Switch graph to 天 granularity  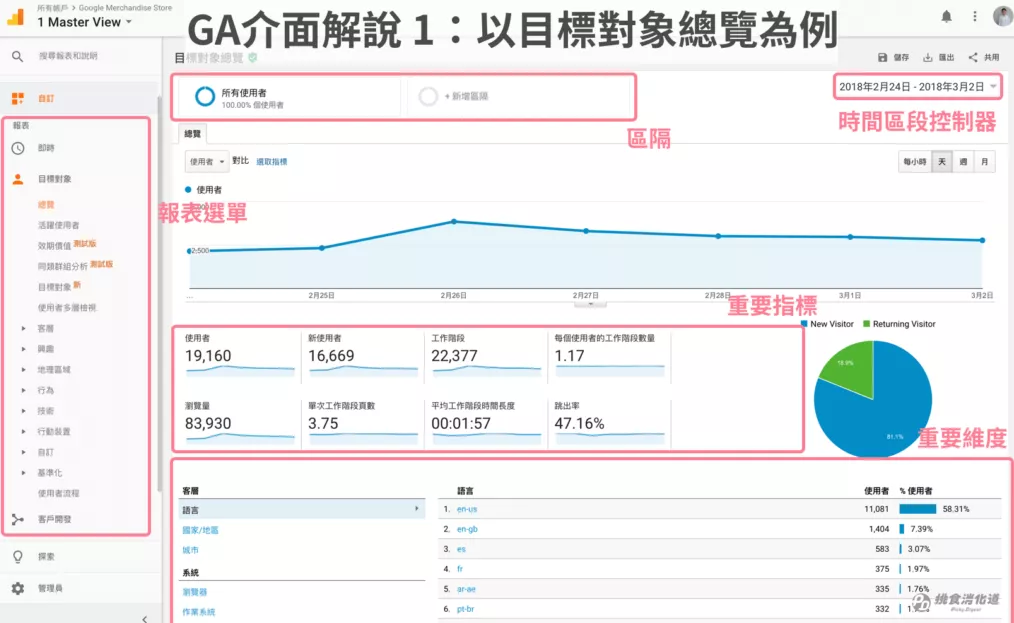click(942, 162)
